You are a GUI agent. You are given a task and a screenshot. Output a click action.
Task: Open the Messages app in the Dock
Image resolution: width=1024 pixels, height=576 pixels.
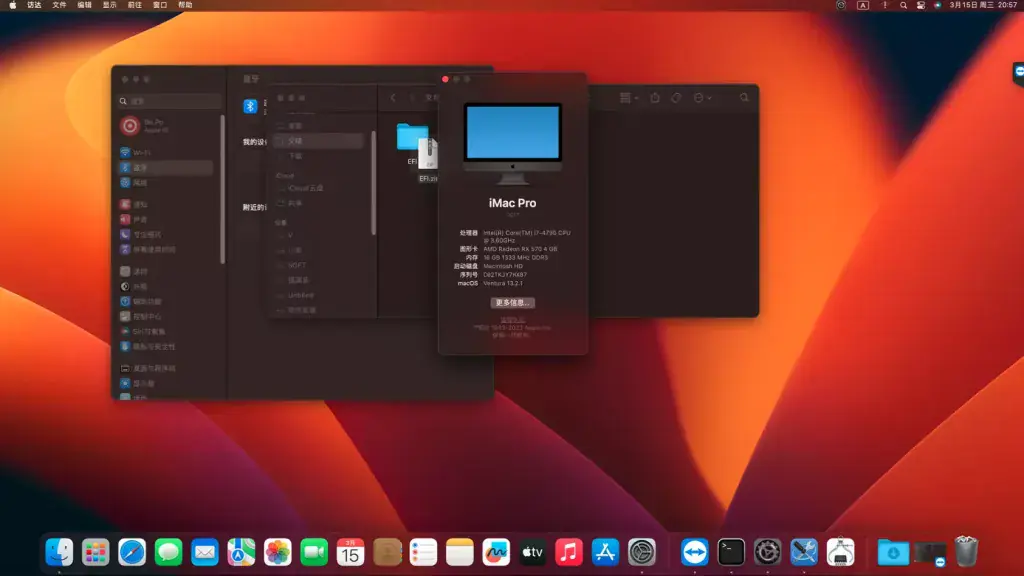coord(168,552)
